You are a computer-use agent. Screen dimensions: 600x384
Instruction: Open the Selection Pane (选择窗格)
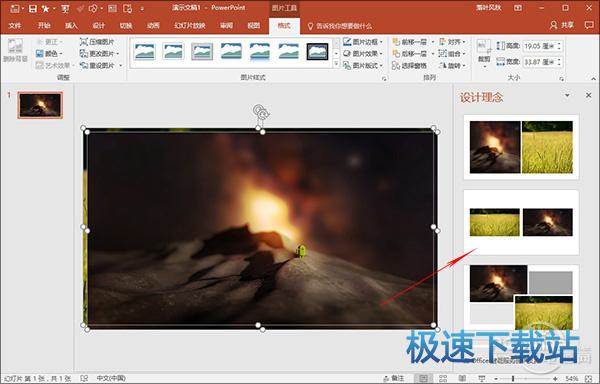pyautogui.click(x=409, y=66)
